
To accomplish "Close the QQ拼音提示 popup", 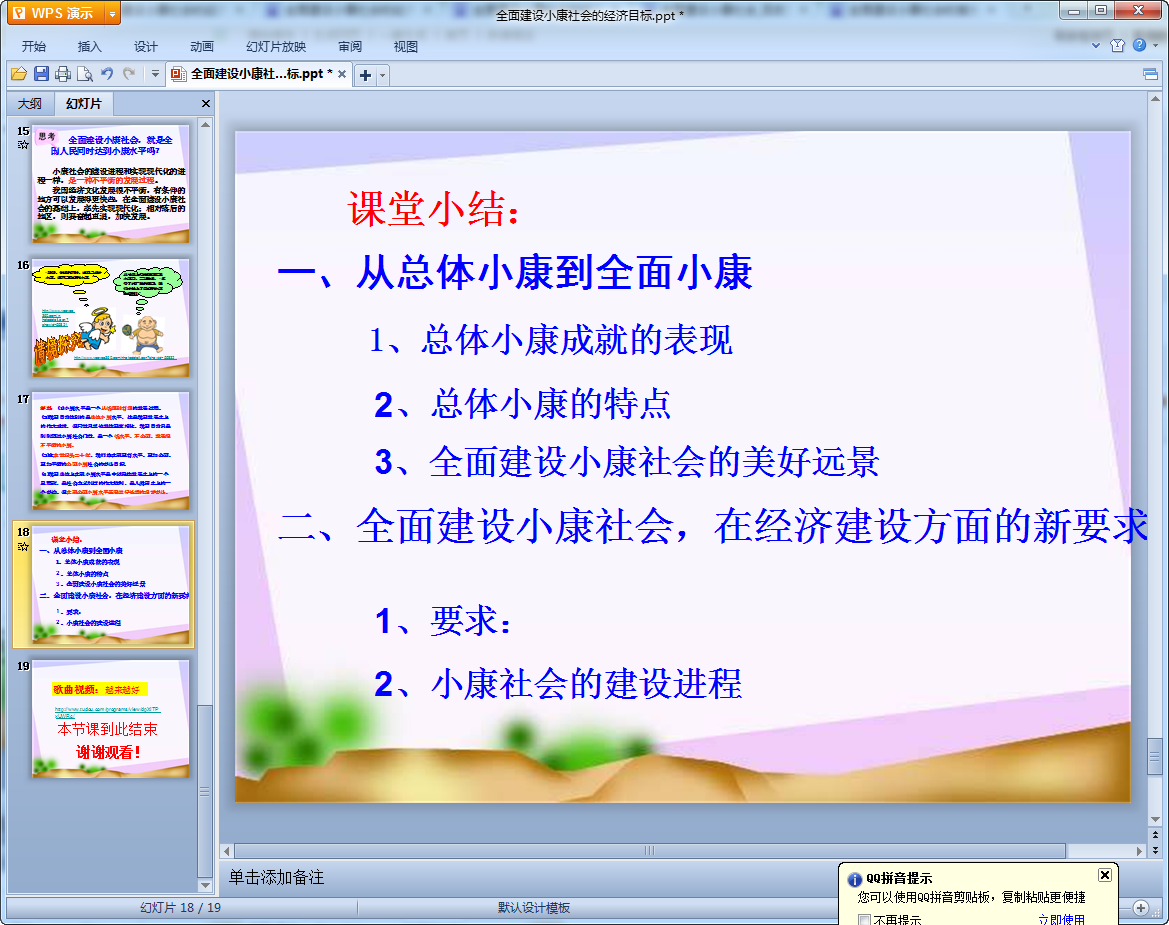I will click(1105, 875).
